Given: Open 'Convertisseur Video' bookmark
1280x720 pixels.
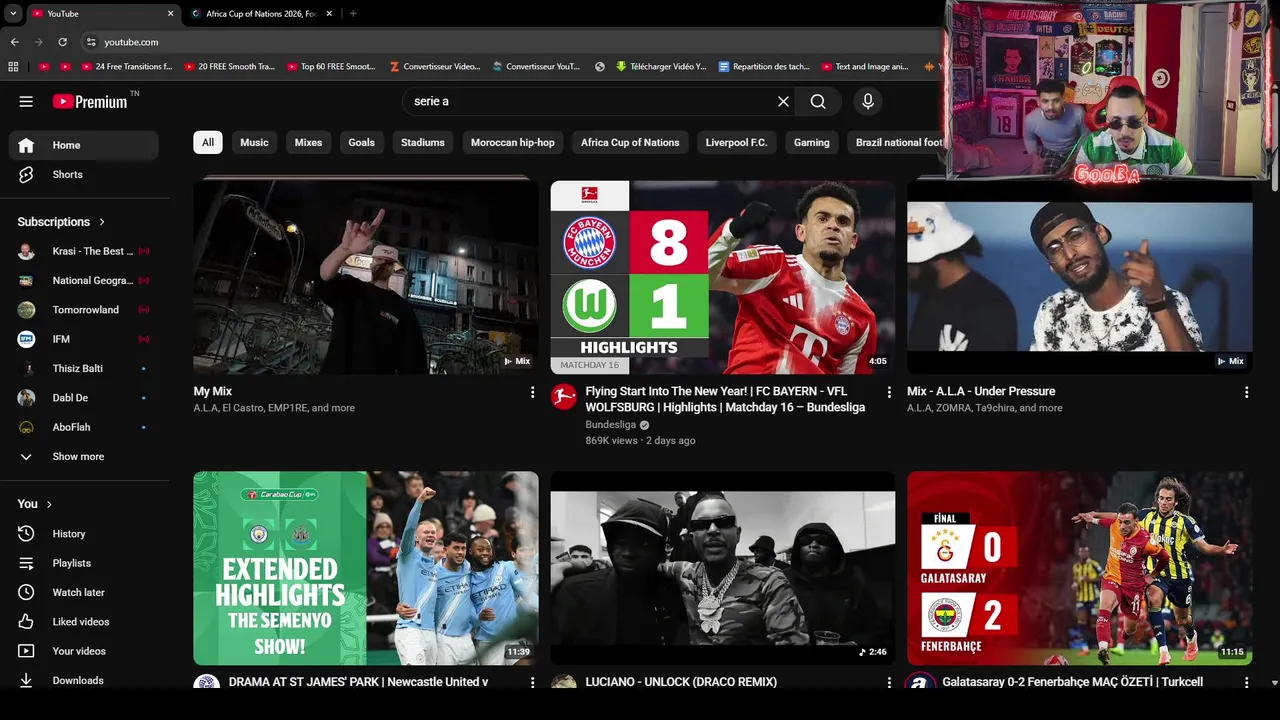Looking at the screenshot, I should click(x=435, y=67).
